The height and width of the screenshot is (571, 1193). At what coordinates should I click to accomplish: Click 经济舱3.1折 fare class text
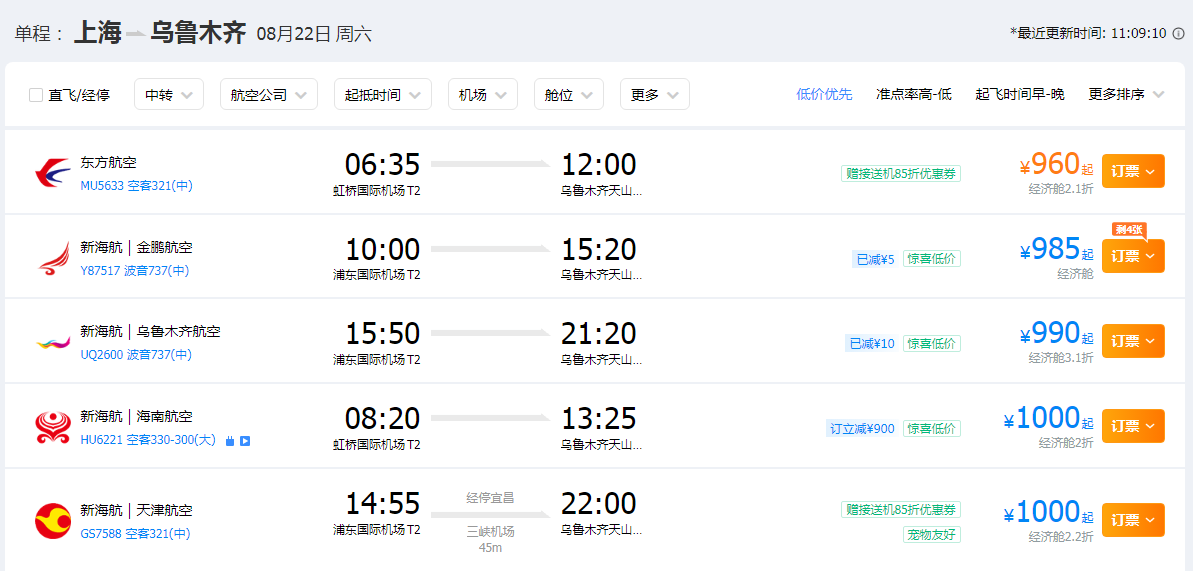point(1061,358)
